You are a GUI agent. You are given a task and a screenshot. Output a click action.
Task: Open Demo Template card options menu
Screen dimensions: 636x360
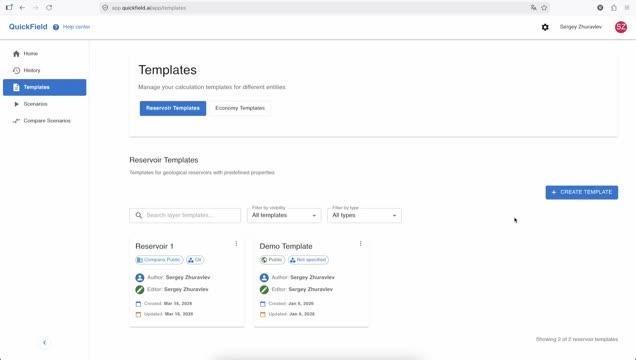(360, 244)
